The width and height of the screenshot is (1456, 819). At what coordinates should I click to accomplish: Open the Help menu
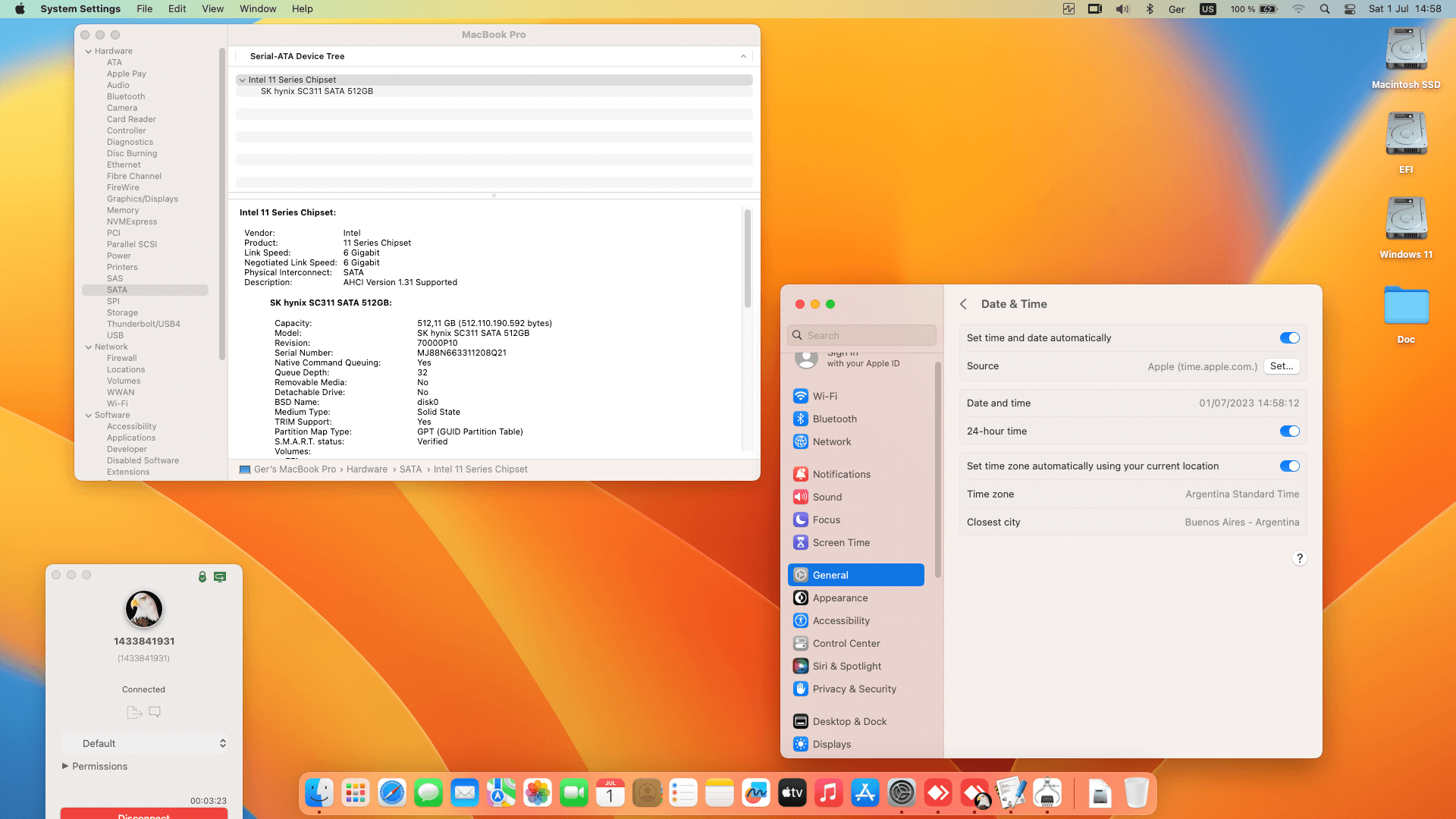pos(303,9)
